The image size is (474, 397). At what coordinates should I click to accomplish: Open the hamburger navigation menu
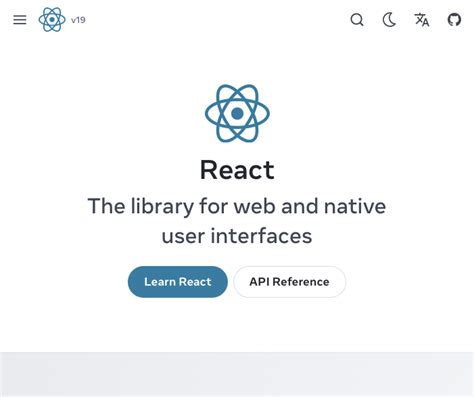(x=20, y=20)
